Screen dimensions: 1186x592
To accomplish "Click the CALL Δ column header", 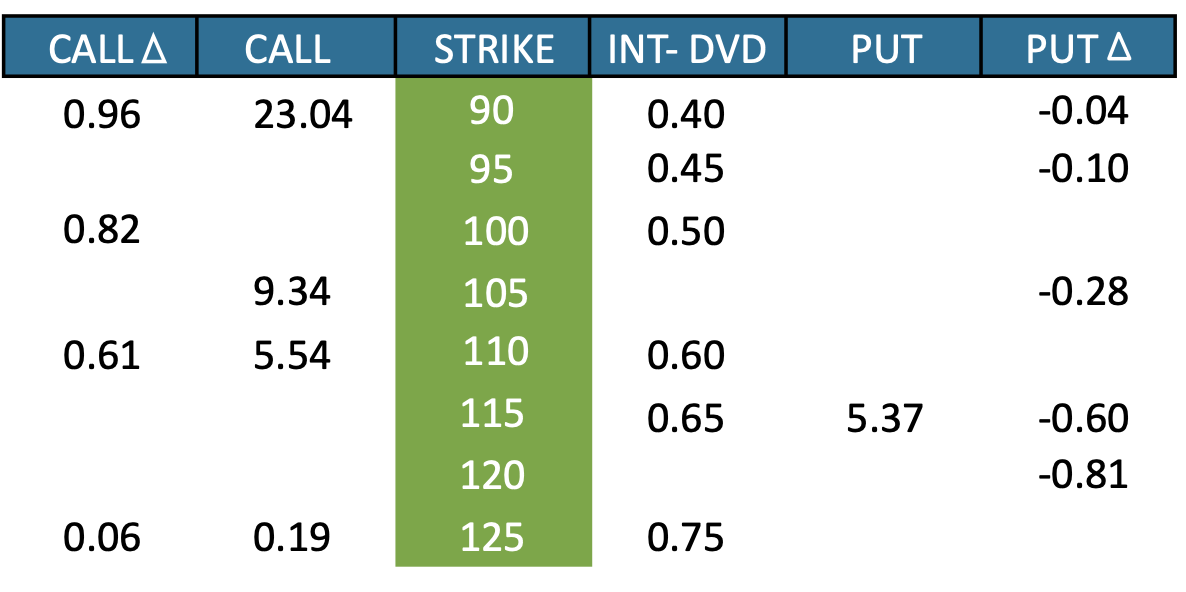I will 100,46.
